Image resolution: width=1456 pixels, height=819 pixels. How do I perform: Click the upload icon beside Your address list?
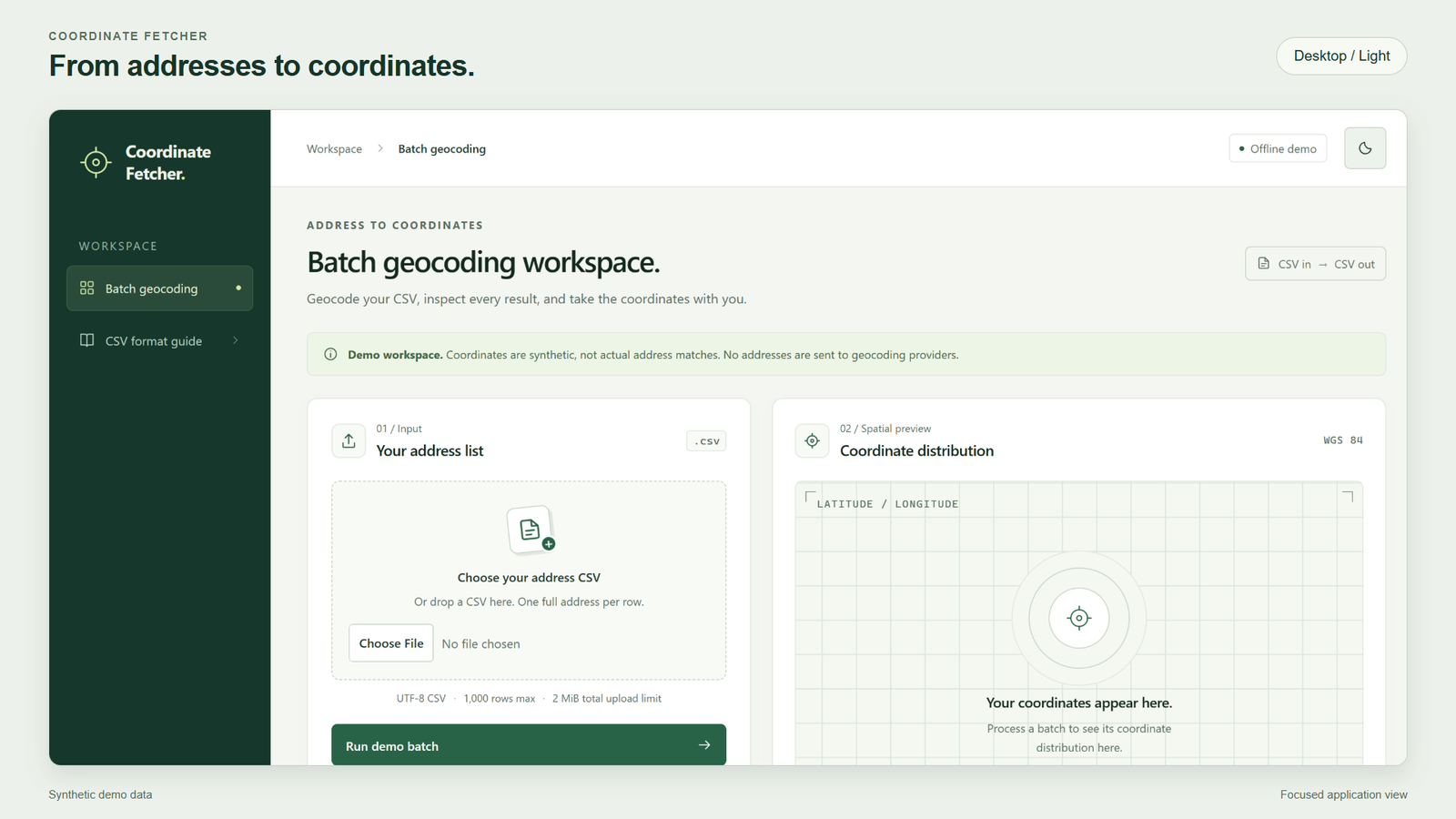pos(349,441)
